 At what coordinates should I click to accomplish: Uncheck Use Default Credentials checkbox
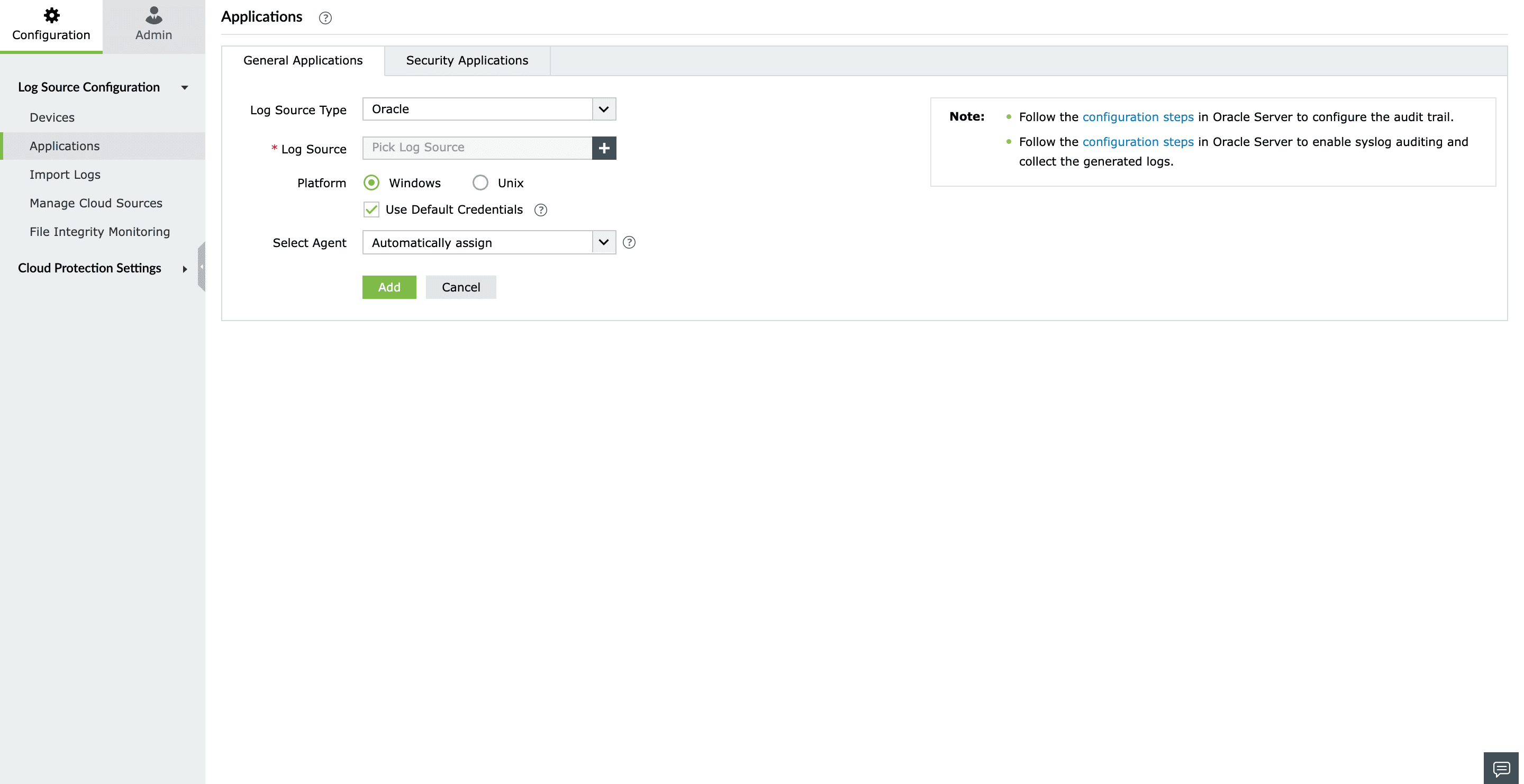pos(371,209)
